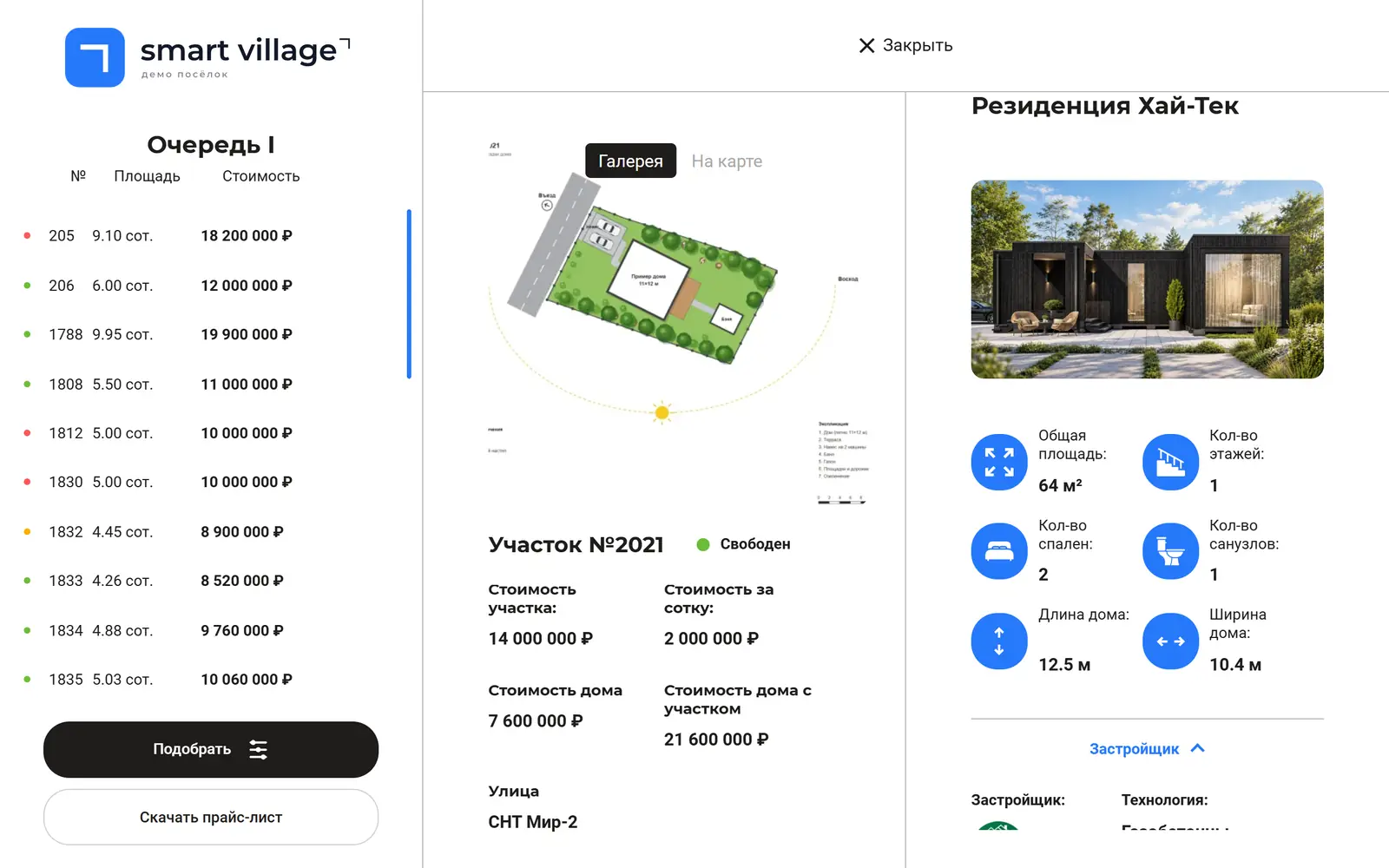Click the X icon next to Закрыть

(866, 45)
